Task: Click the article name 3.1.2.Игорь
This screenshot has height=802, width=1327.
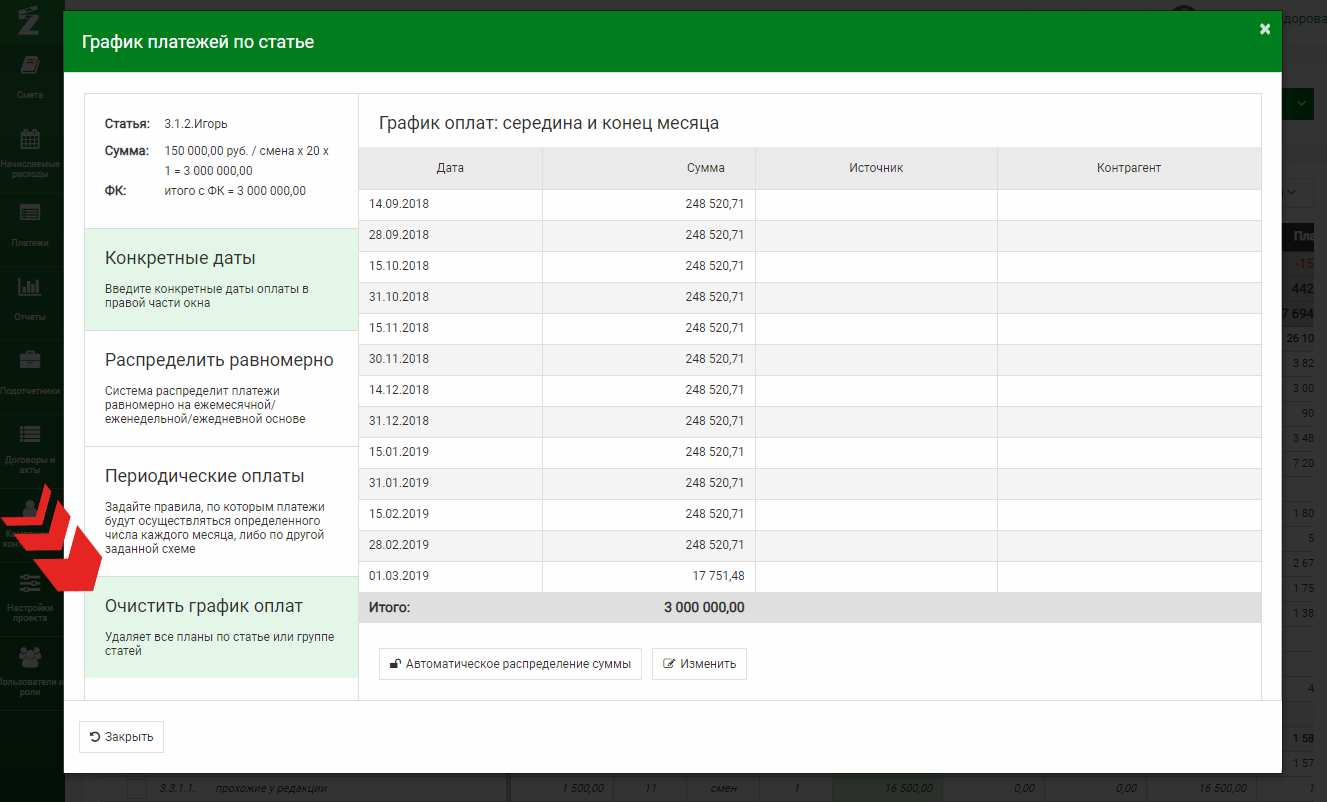Action: coord(196,124)
